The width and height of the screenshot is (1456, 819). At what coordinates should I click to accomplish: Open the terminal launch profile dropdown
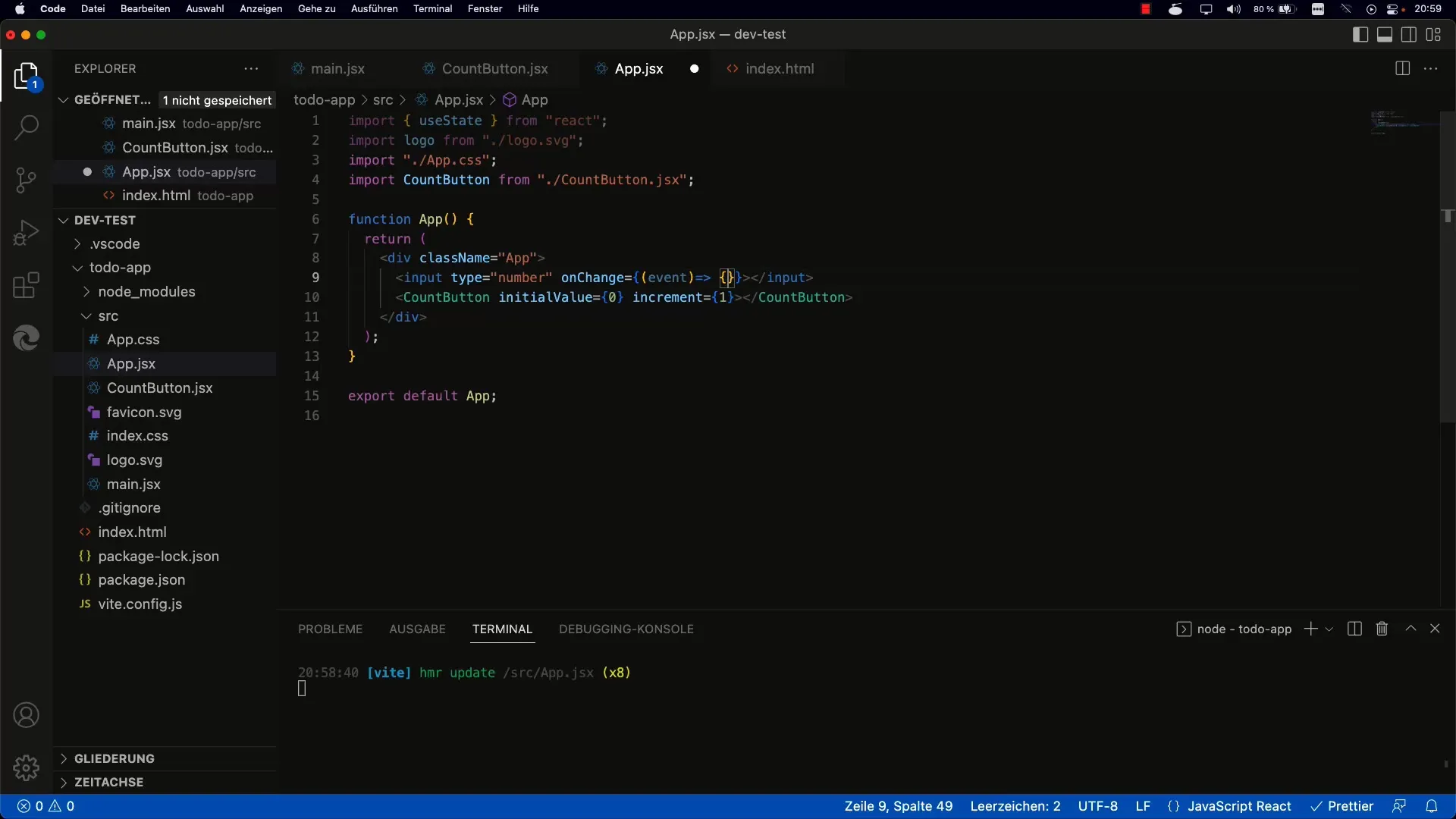pyautogui.click(x=1329, y=629)
